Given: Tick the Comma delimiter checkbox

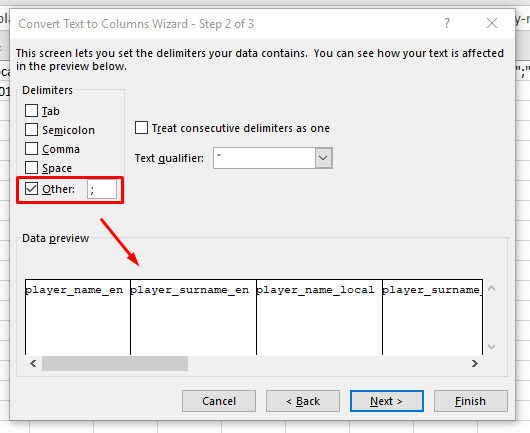Looking at the screenshot, I should pyautogui.click(x=31, y=148).
